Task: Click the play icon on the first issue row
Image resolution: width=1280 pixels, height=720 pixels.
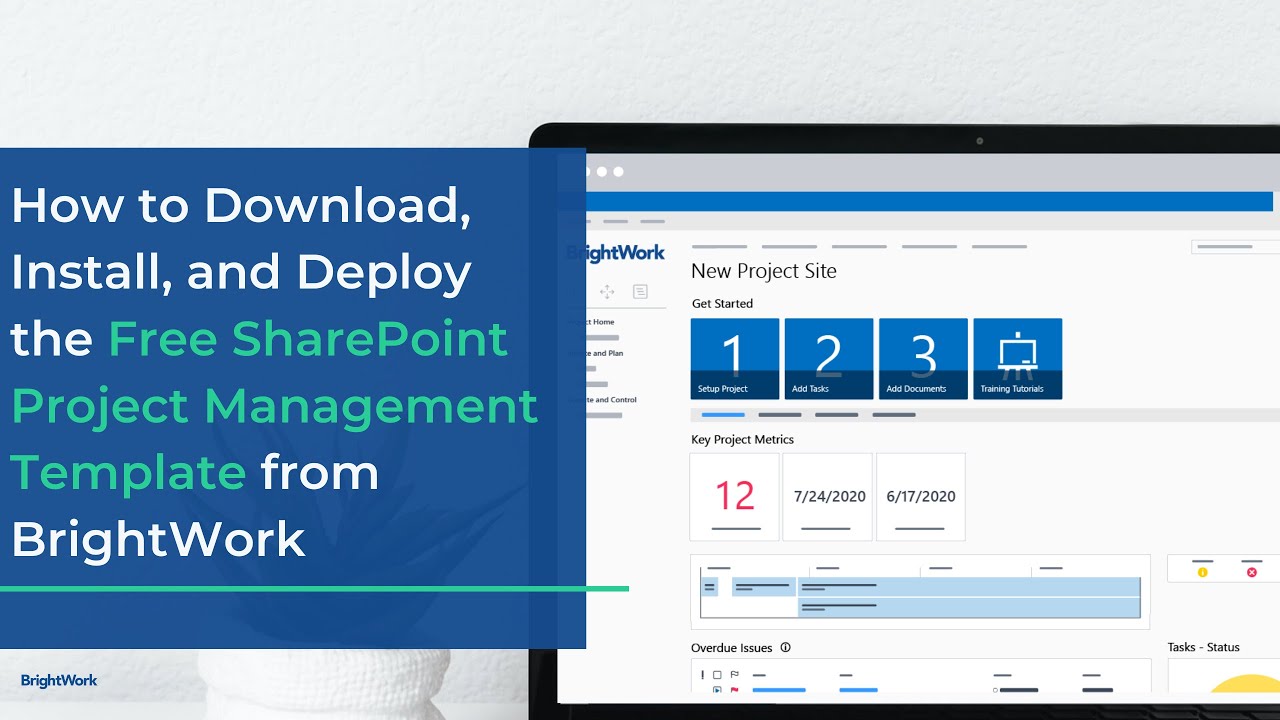Action: pos(717,690)
